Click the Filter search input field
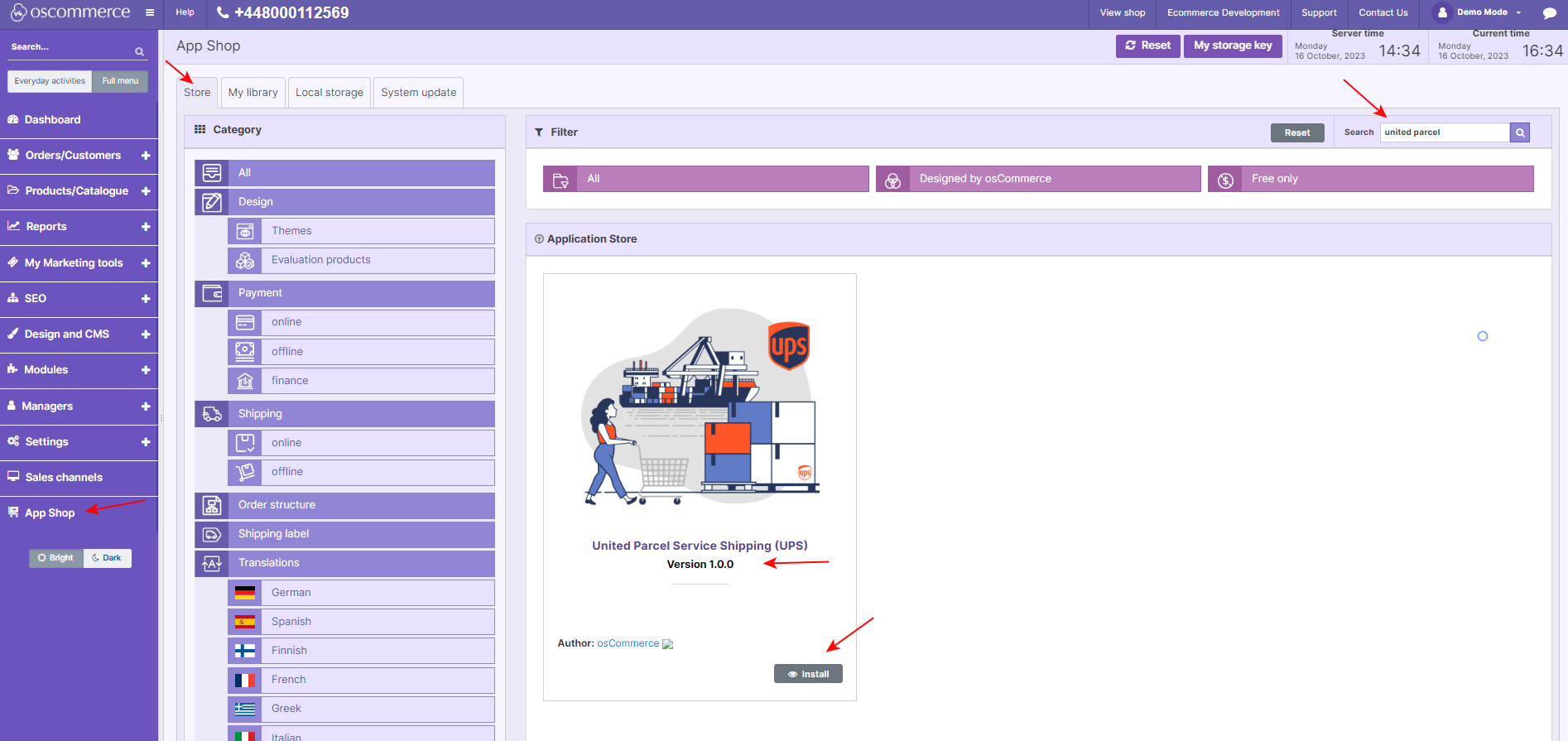1568x741 pixels. tap(1445, 132)
